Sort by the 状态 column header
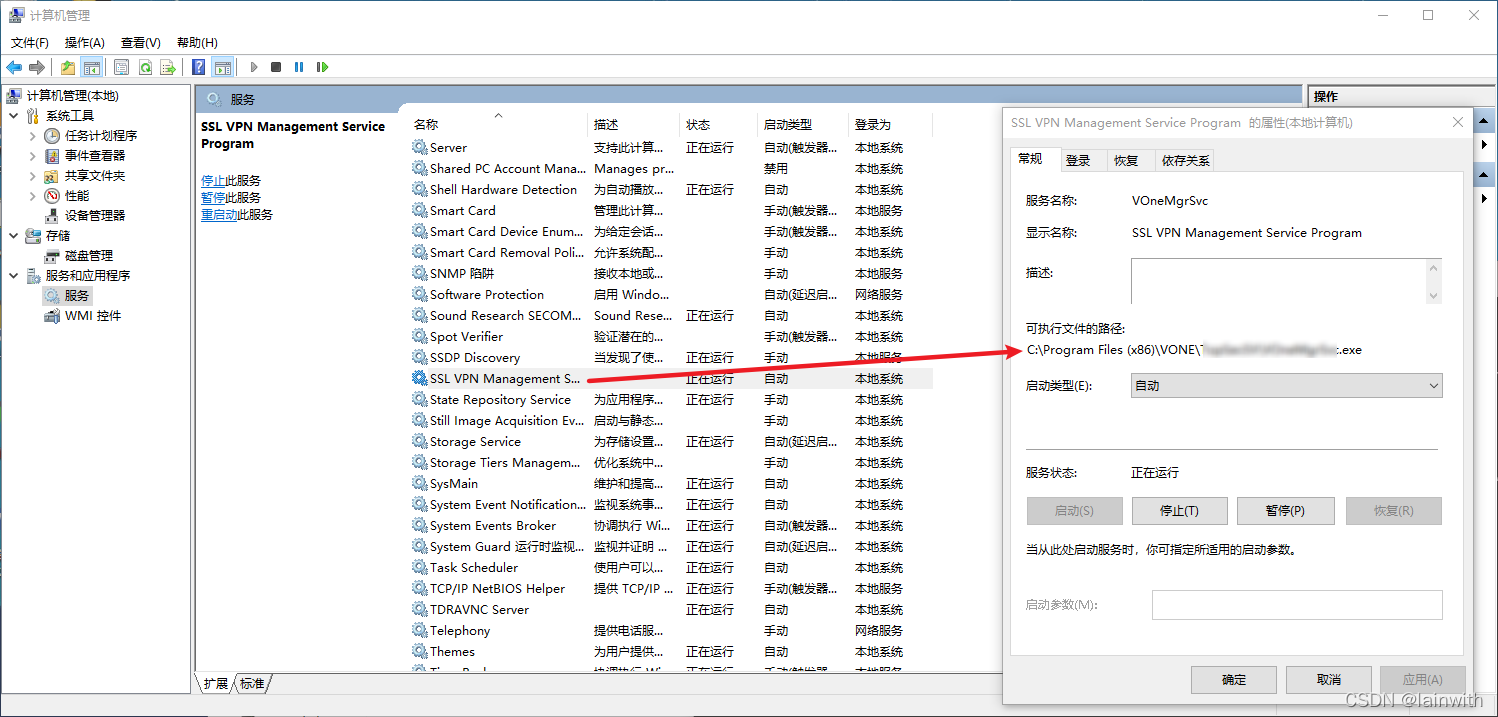The image size is (1498, 717). point(717,125)
